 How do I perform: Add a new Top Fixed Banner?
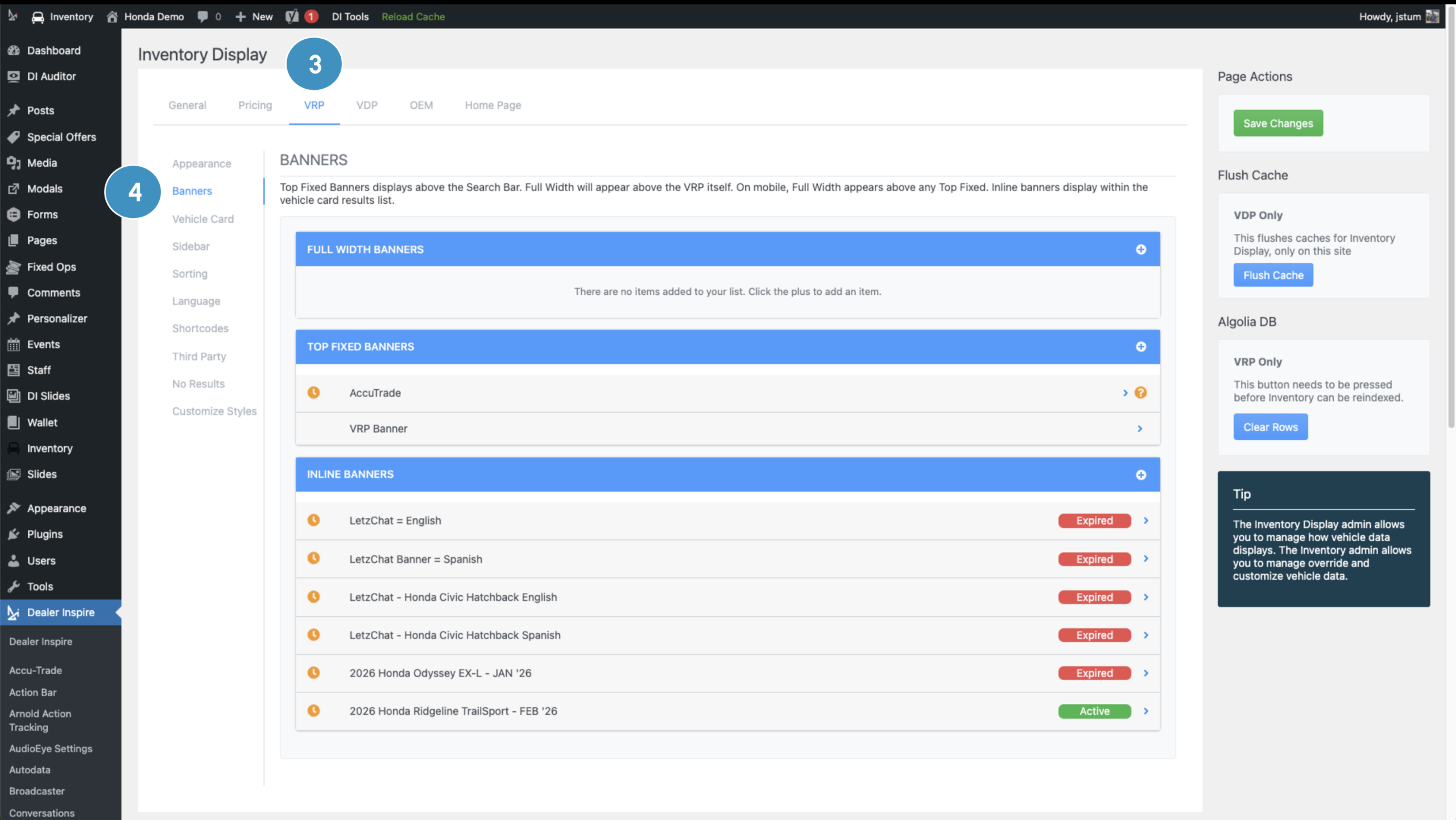tap(1141, 347)
